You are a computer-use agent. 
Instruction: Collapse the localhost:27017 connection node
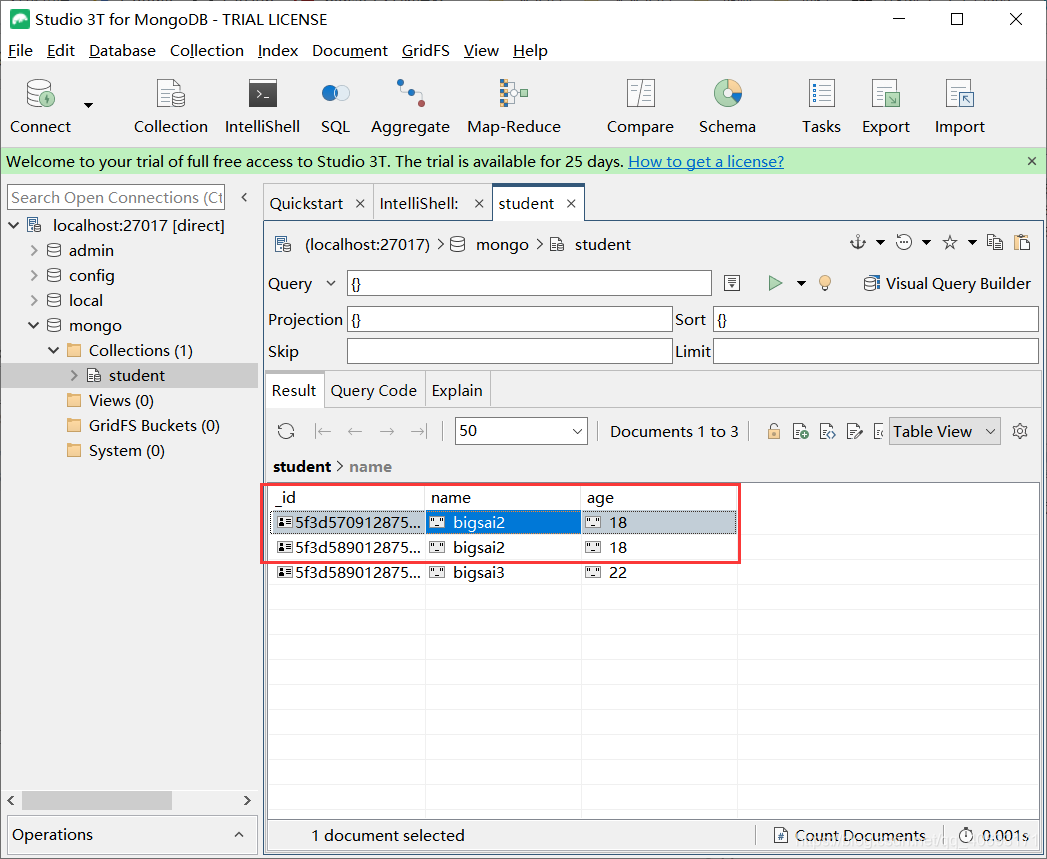(x=13, y=225)
